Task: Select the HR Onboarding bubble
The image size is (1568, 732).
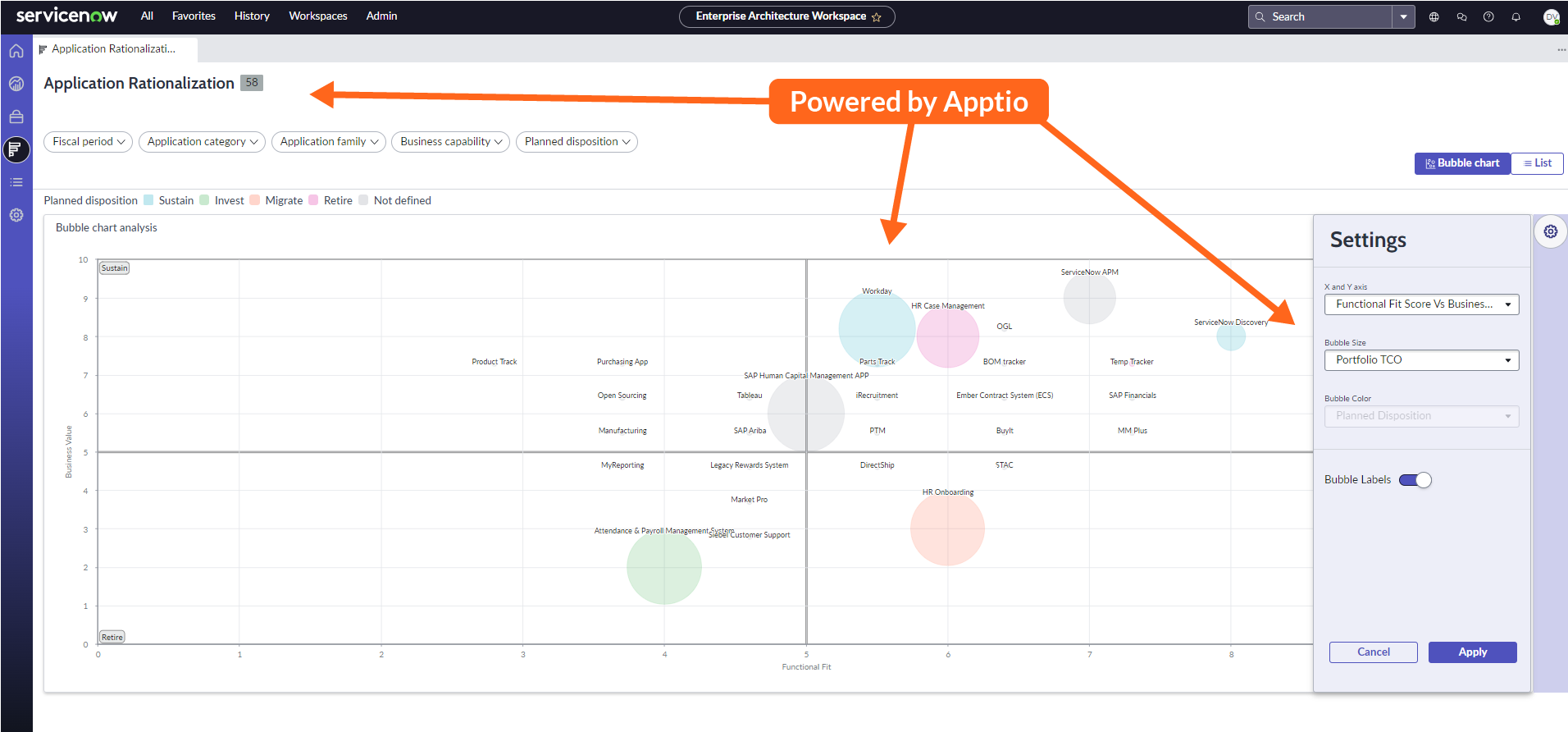Action: point(948,529)
